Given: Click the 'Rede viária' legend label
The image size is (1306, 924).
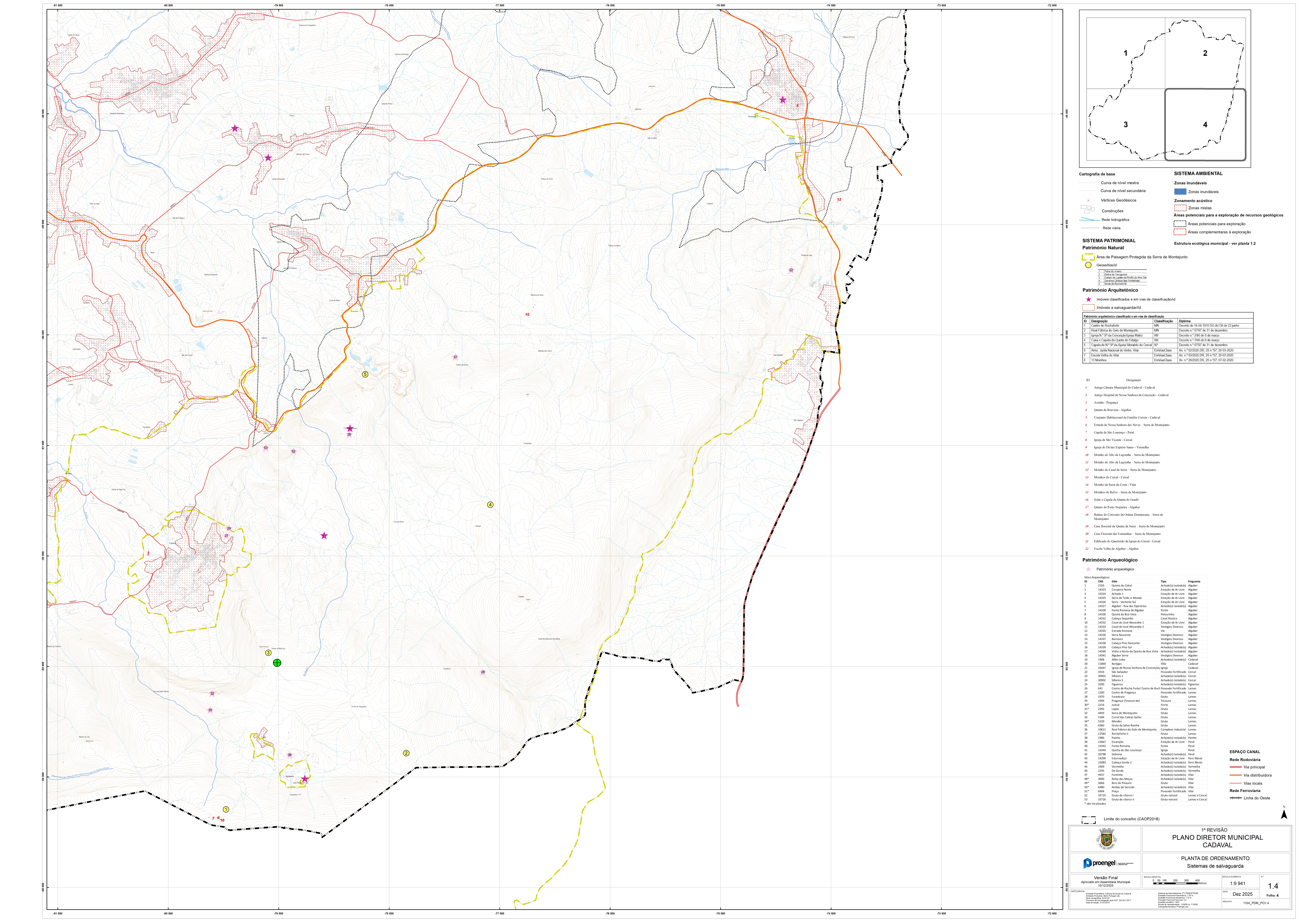Looking at the screenshot, I should tap(1111, 228).
